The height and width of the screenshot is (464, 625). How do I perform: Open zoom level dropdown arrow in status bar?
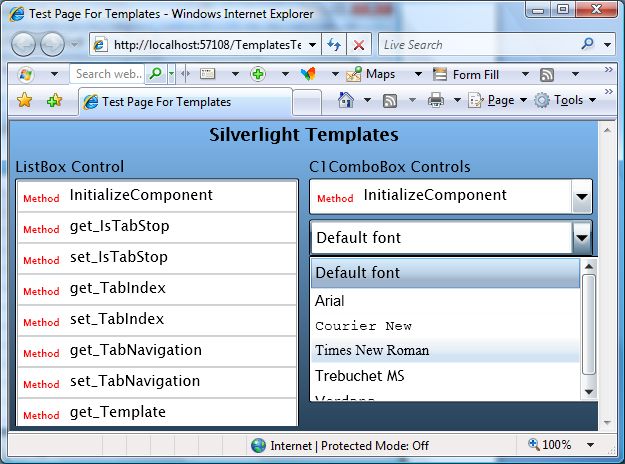click(x=591, y=445)
